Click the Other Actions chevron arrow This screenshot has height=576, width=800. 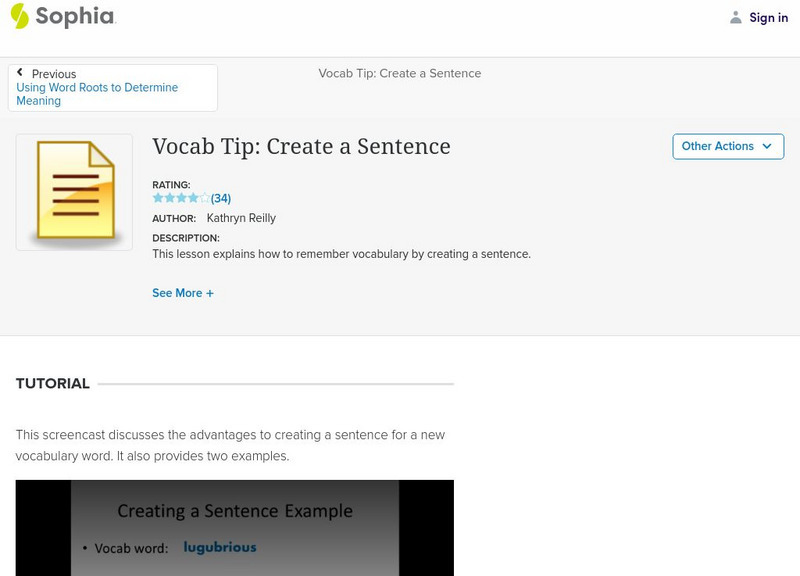pyautogui.click(x=767, y=146)
